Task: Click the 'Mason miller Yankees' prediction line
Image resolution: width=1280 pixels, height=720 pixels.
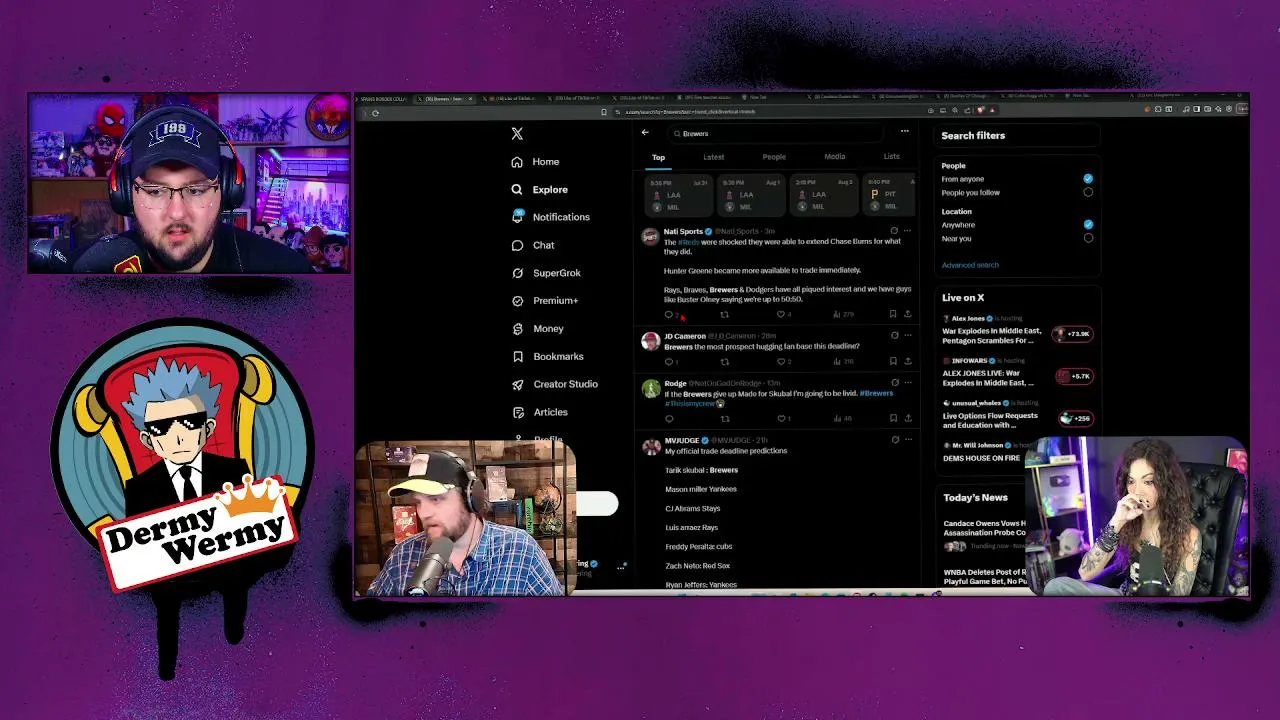Action: 701,489
